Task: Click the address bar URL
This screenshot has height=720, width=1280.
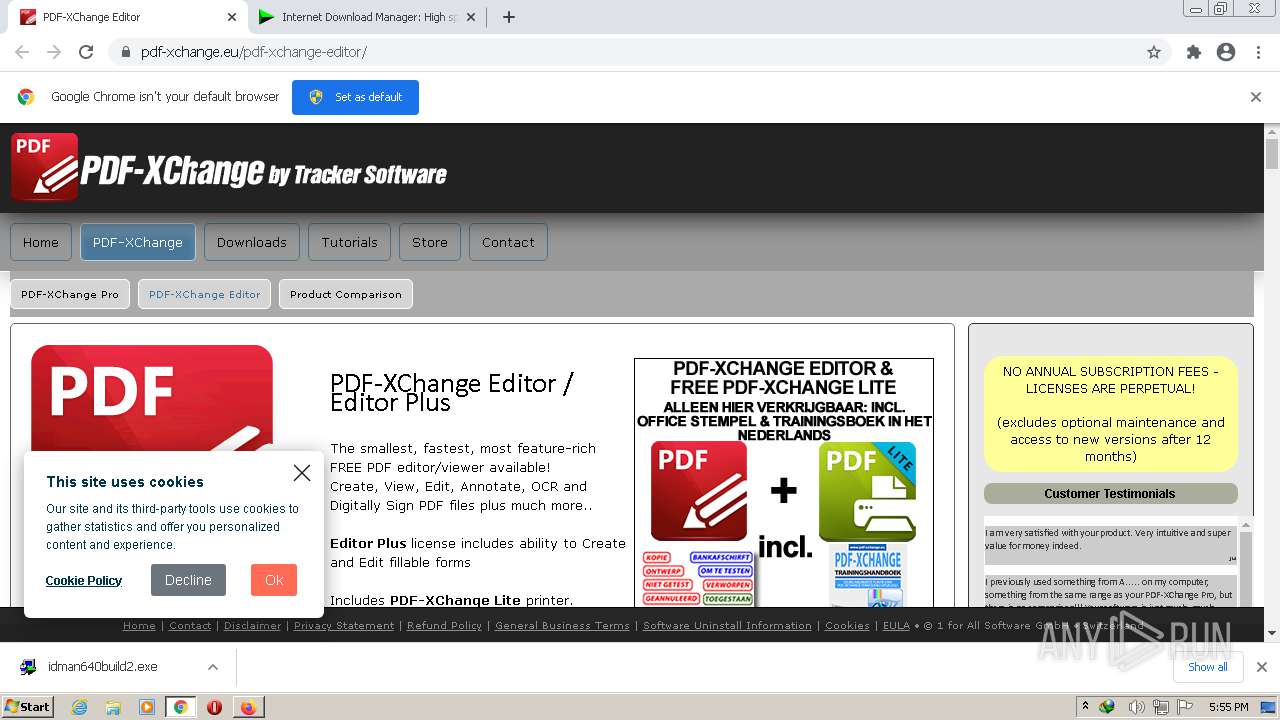Action: (254, 52)
